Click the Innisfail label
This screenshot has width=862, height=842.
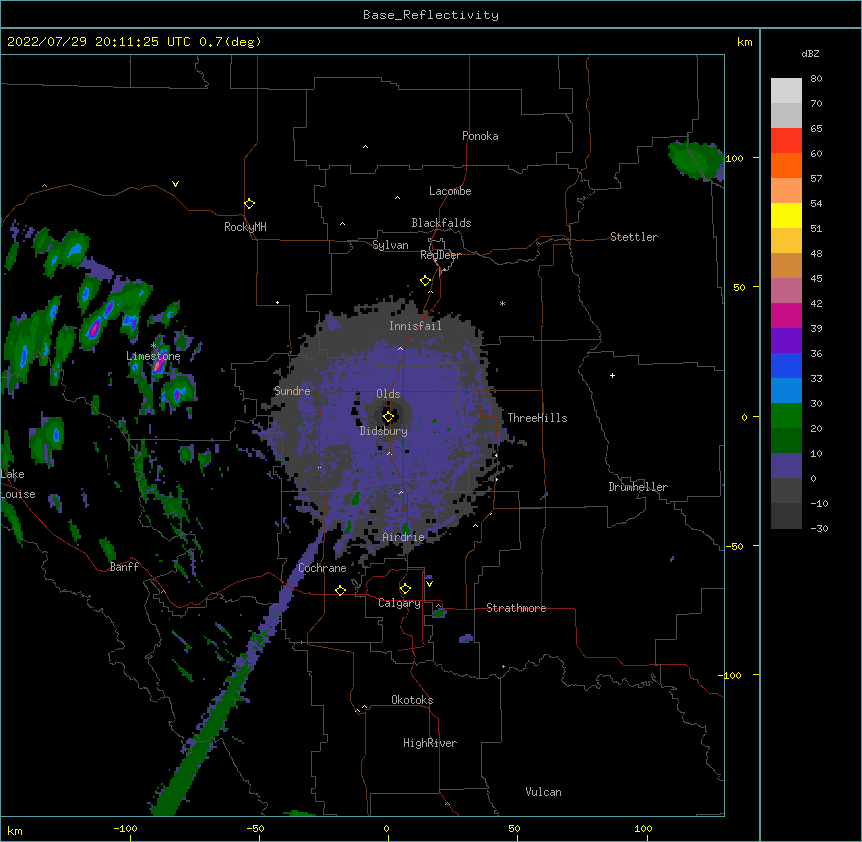415,326
